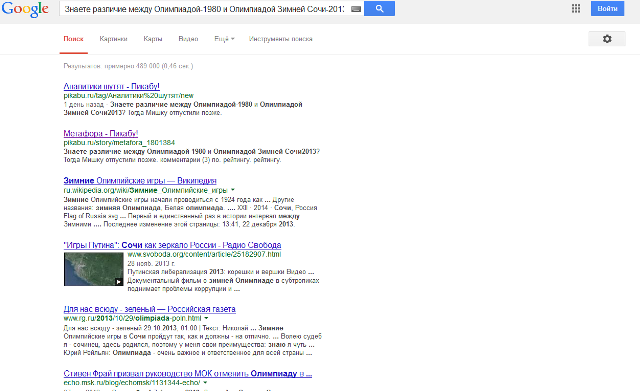The width and height of the screenshot is (640, 391).
Task: Open the 'Аналитики шутят - Пикабу' result
Action: tap(111, 86)
